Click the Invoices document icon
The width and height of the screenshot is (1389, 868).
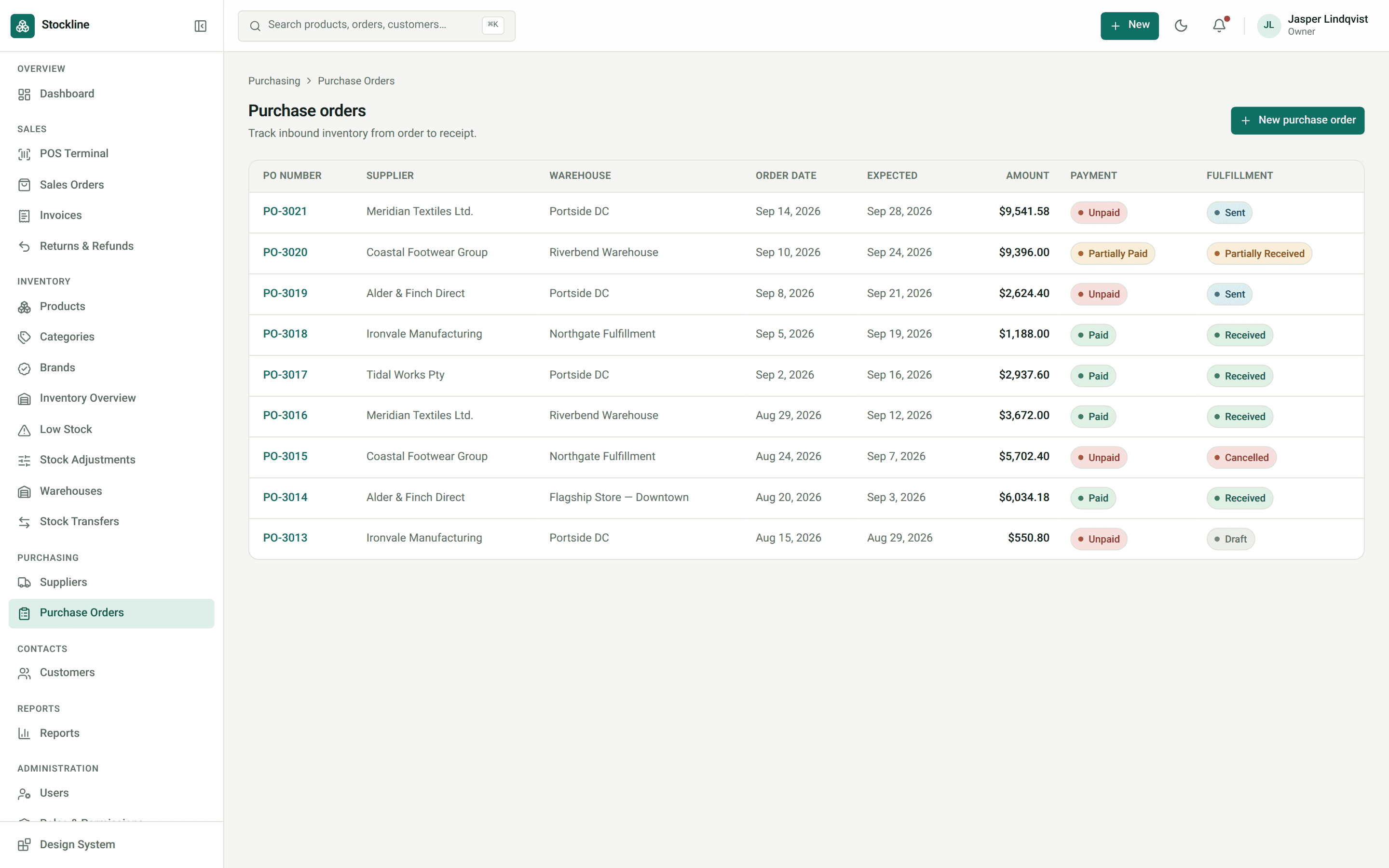24,216
